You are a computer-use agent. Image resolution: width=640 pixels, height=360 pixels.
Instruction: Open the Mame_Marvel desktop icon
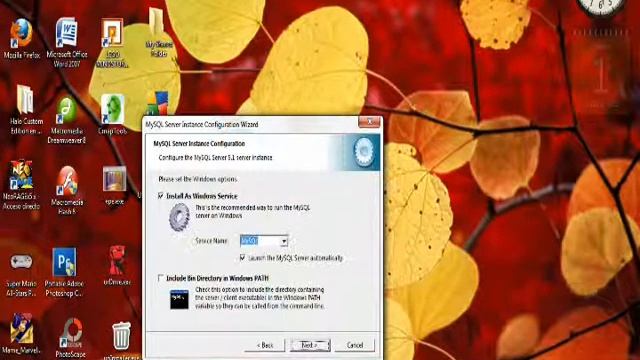(x=21, y=333)
